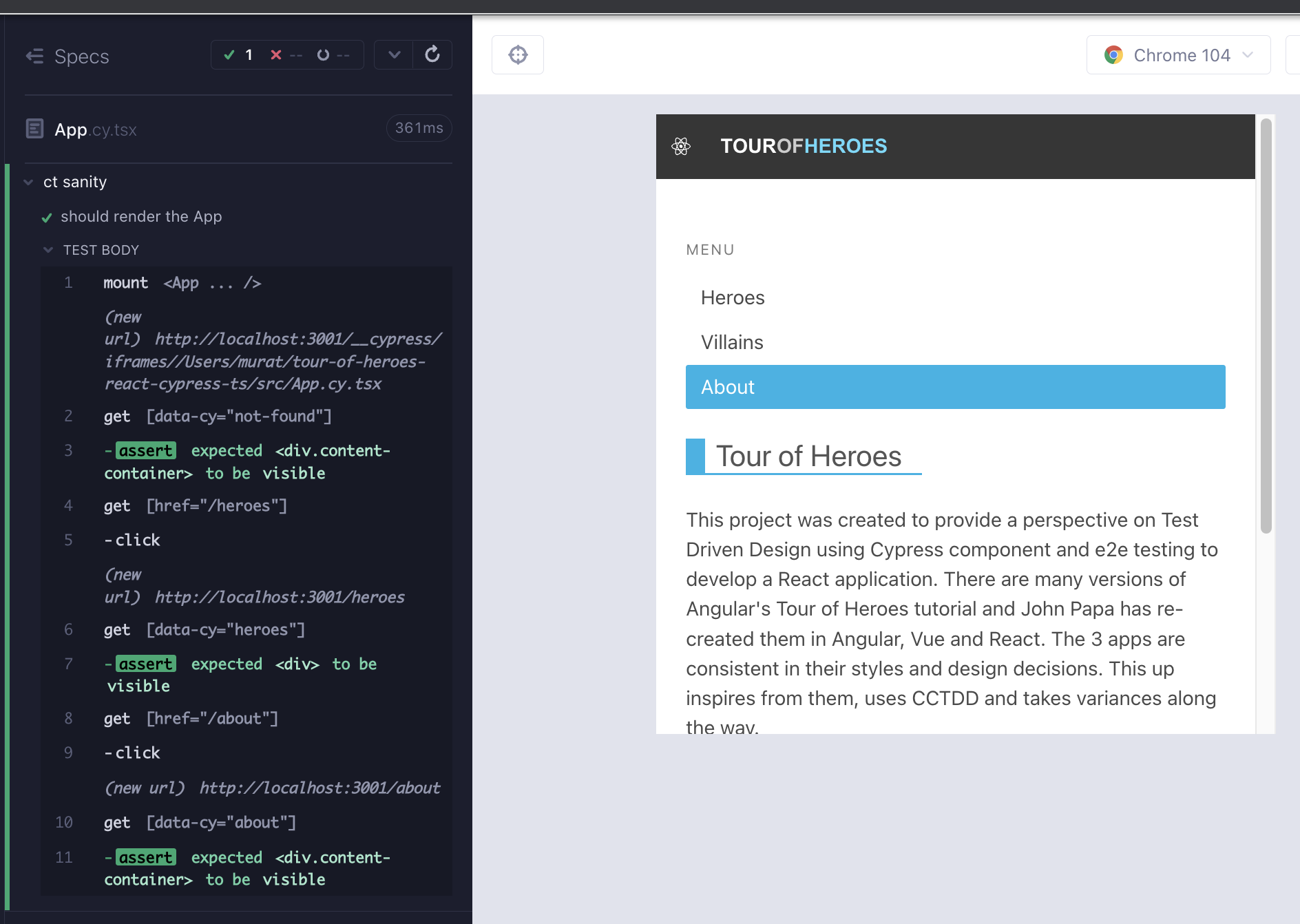
Task: Click the failed tests X counter
Action: 286,55
